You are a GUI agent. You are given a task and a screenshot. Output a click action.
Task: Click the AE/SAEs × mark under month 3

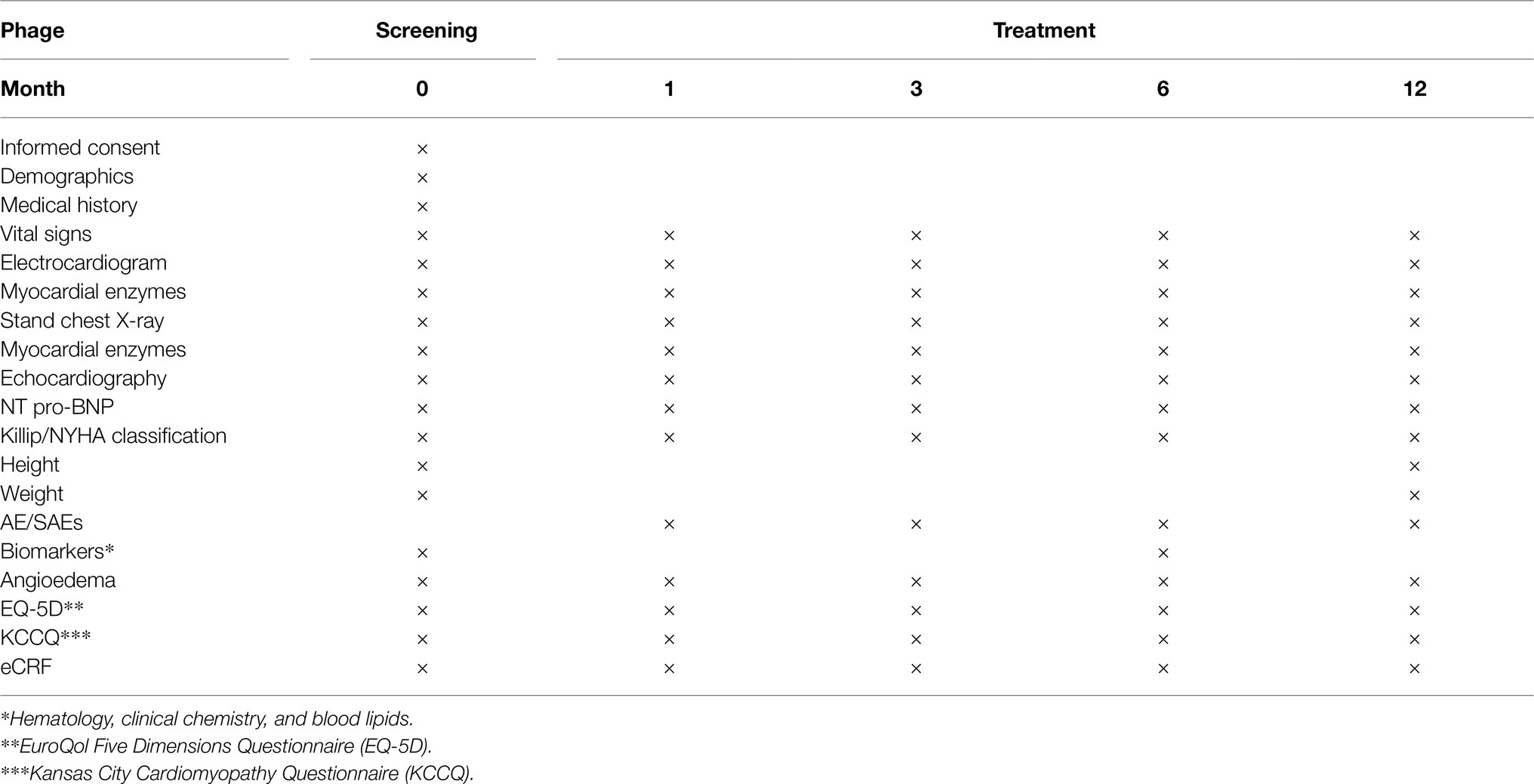click(916, 524)
